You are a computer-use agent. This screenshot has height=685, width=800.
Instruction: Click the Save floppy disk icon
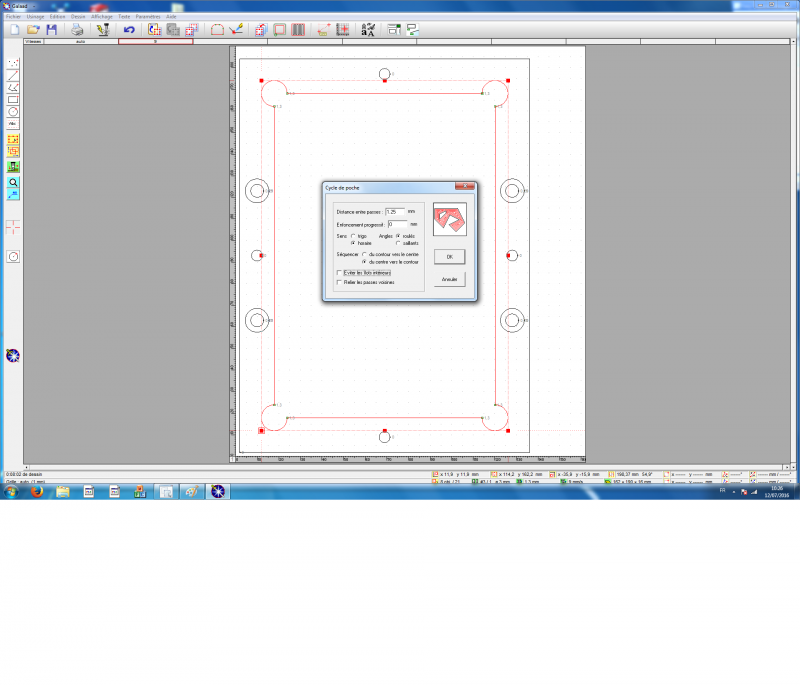[51, 30]
